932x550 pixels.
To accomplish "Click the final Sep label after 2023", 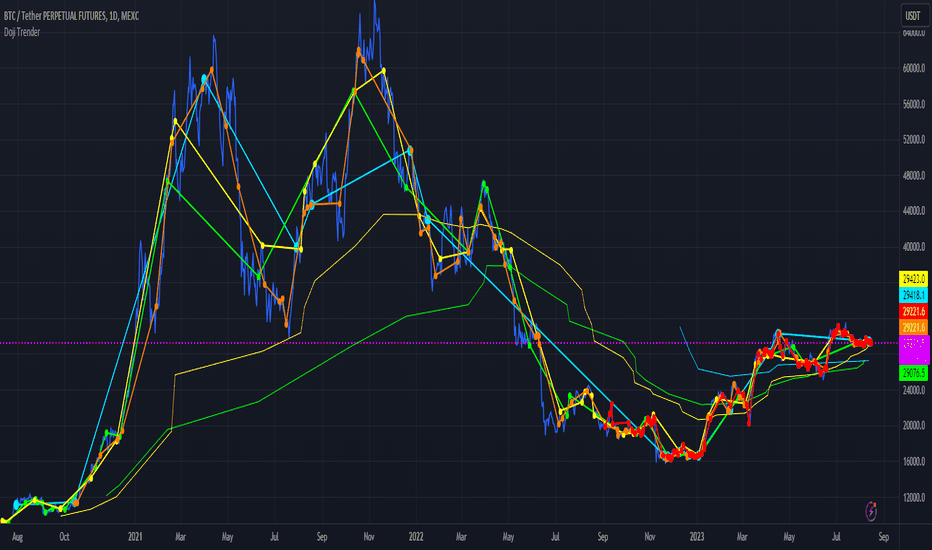I will (x=883, y=537).
